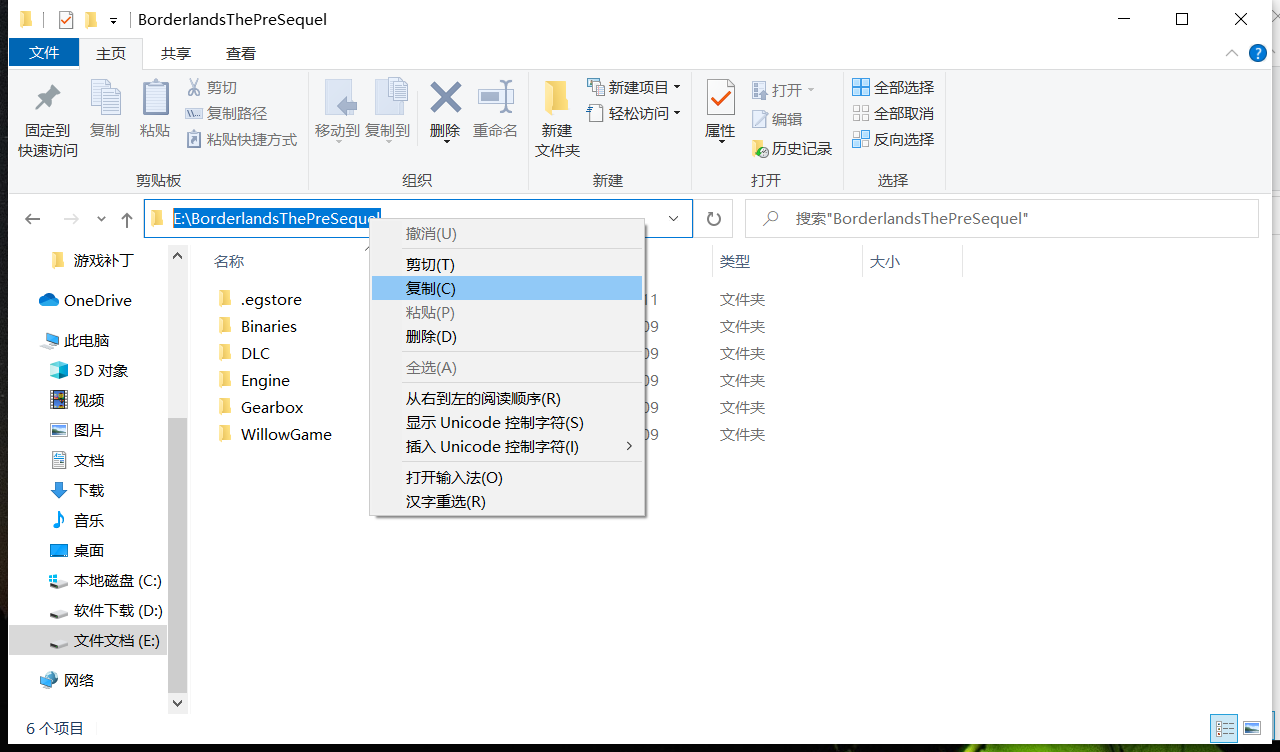The image size is (1280, 752).
Task: Select Network (网络) in navigation pane
Action: coord(68,680)
